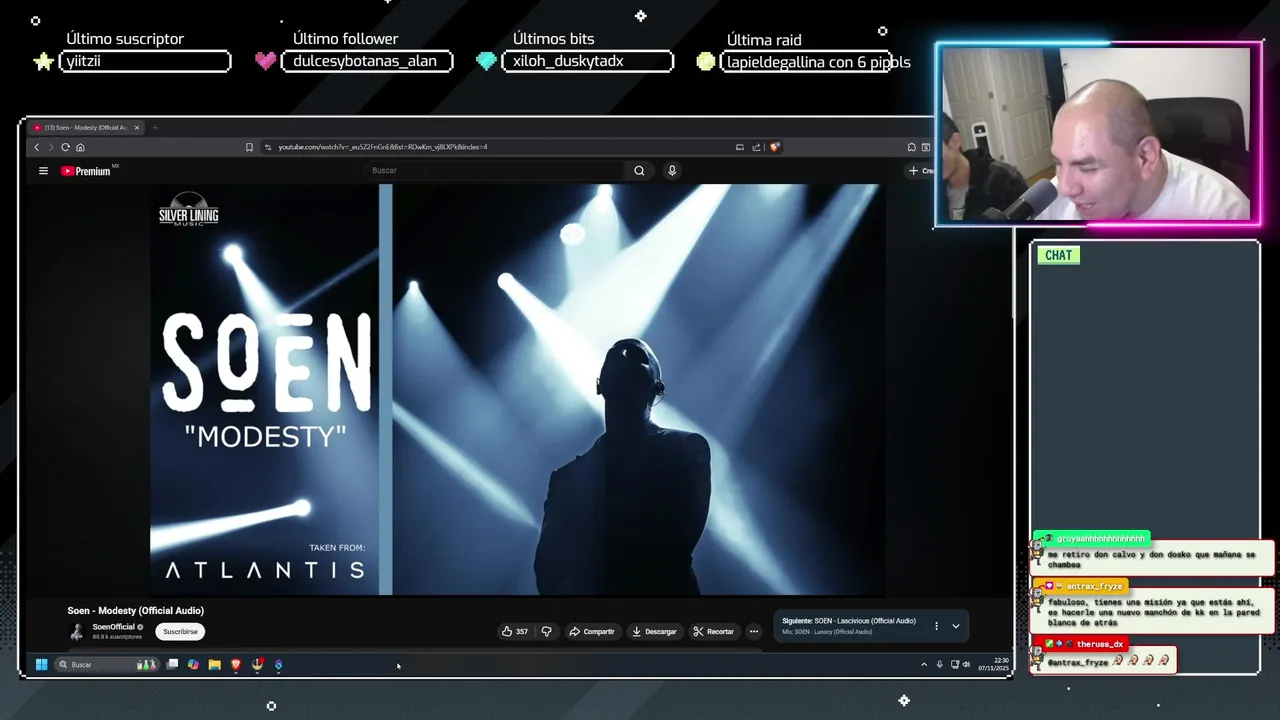Viewport: 1280px width, 720px height.
Task: Click the Descargar download button
Action: click(655, 631)
